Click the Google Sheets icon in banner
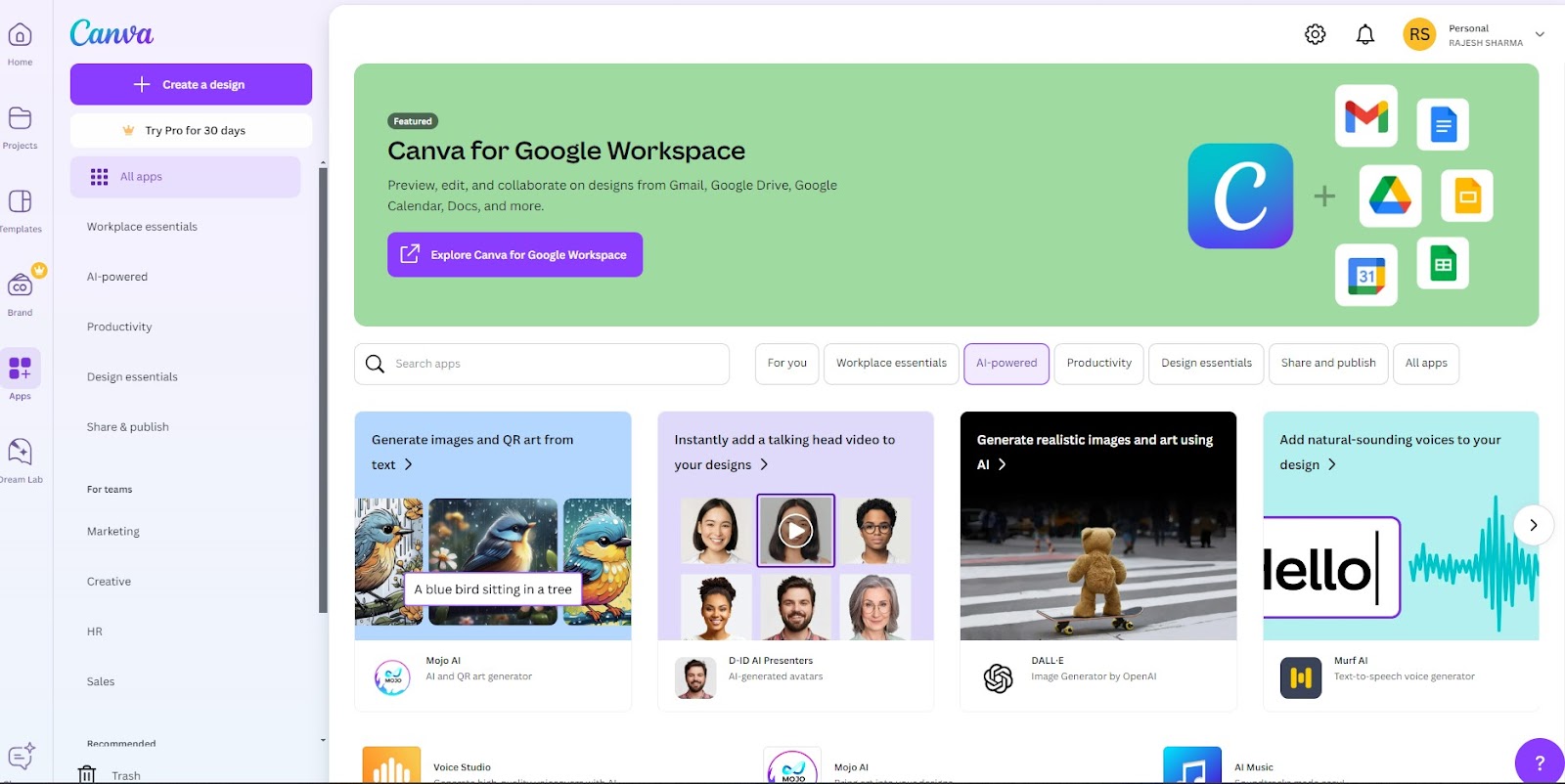 pos(1443,264)
